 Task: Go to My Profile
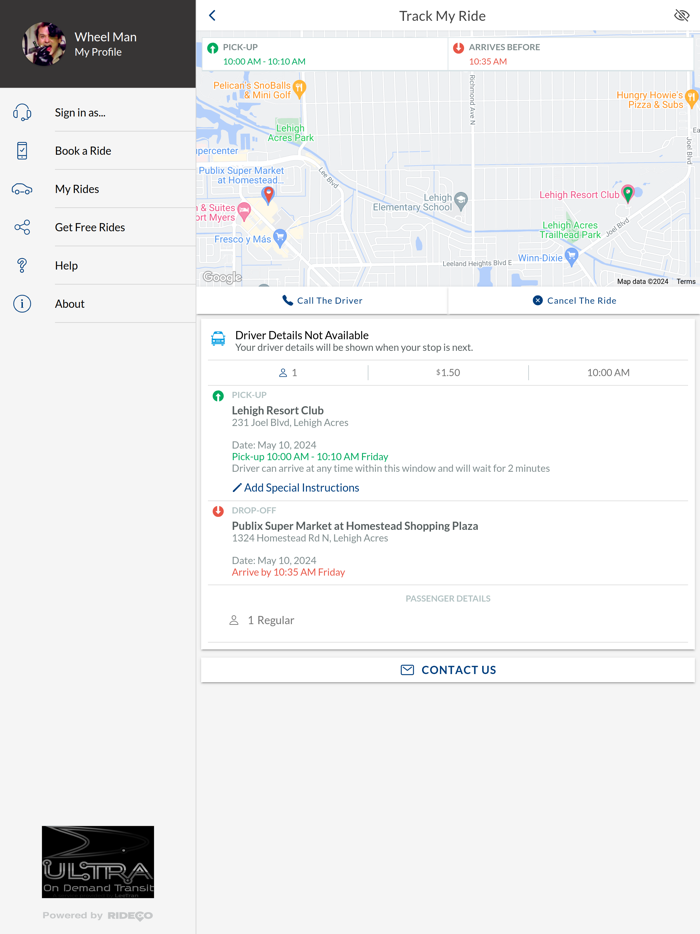[x=98, y=52]
